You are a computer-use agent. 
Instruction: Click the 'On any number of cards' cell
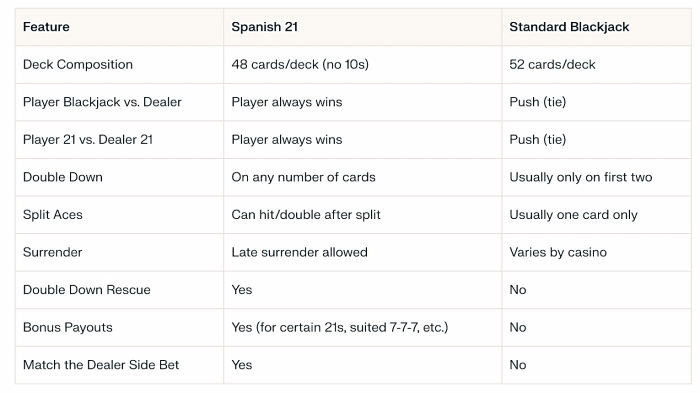tap(304, 177)
